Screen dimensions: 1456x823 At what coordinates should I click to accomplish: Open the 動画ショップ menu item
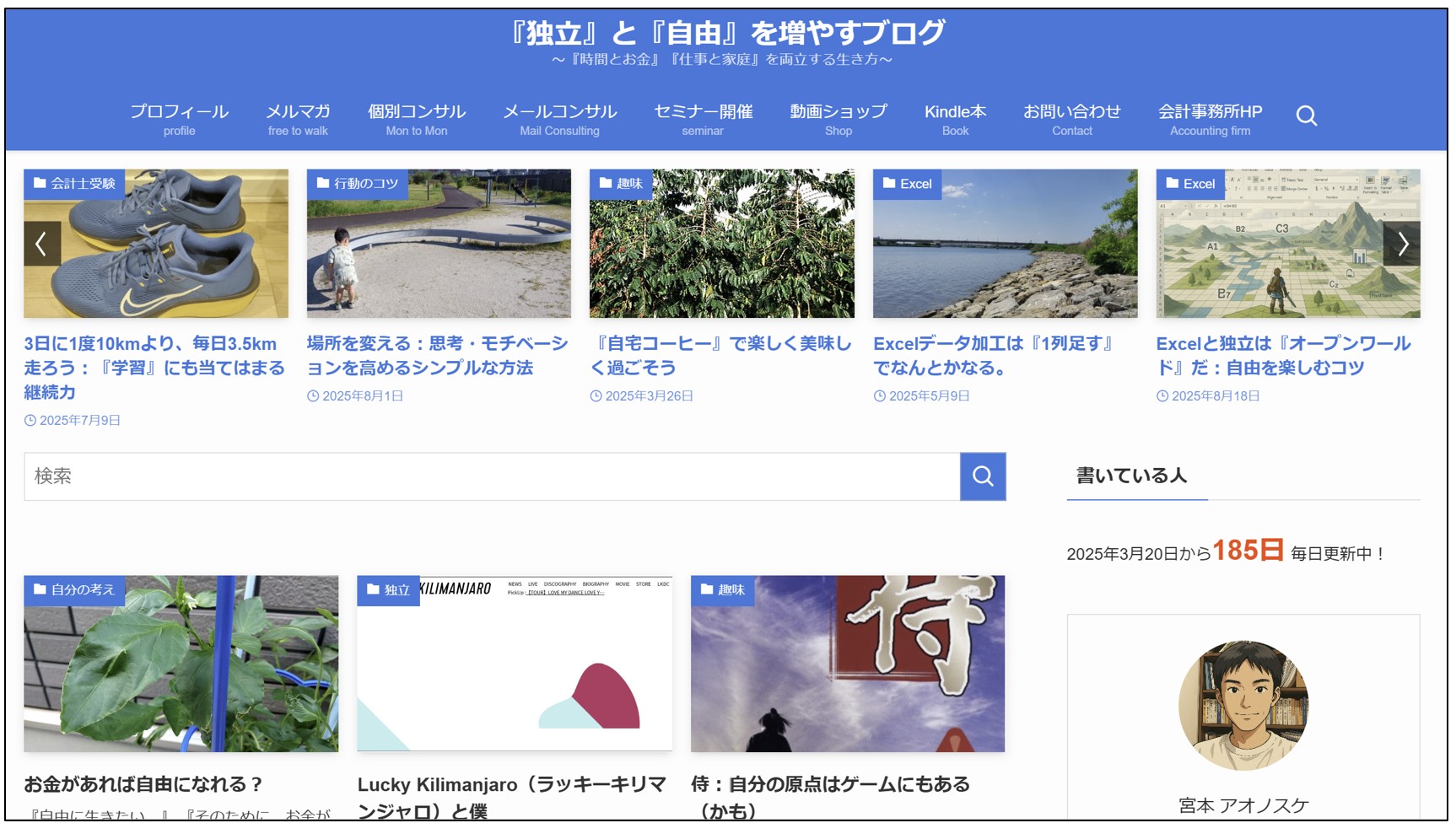[839, 120]
